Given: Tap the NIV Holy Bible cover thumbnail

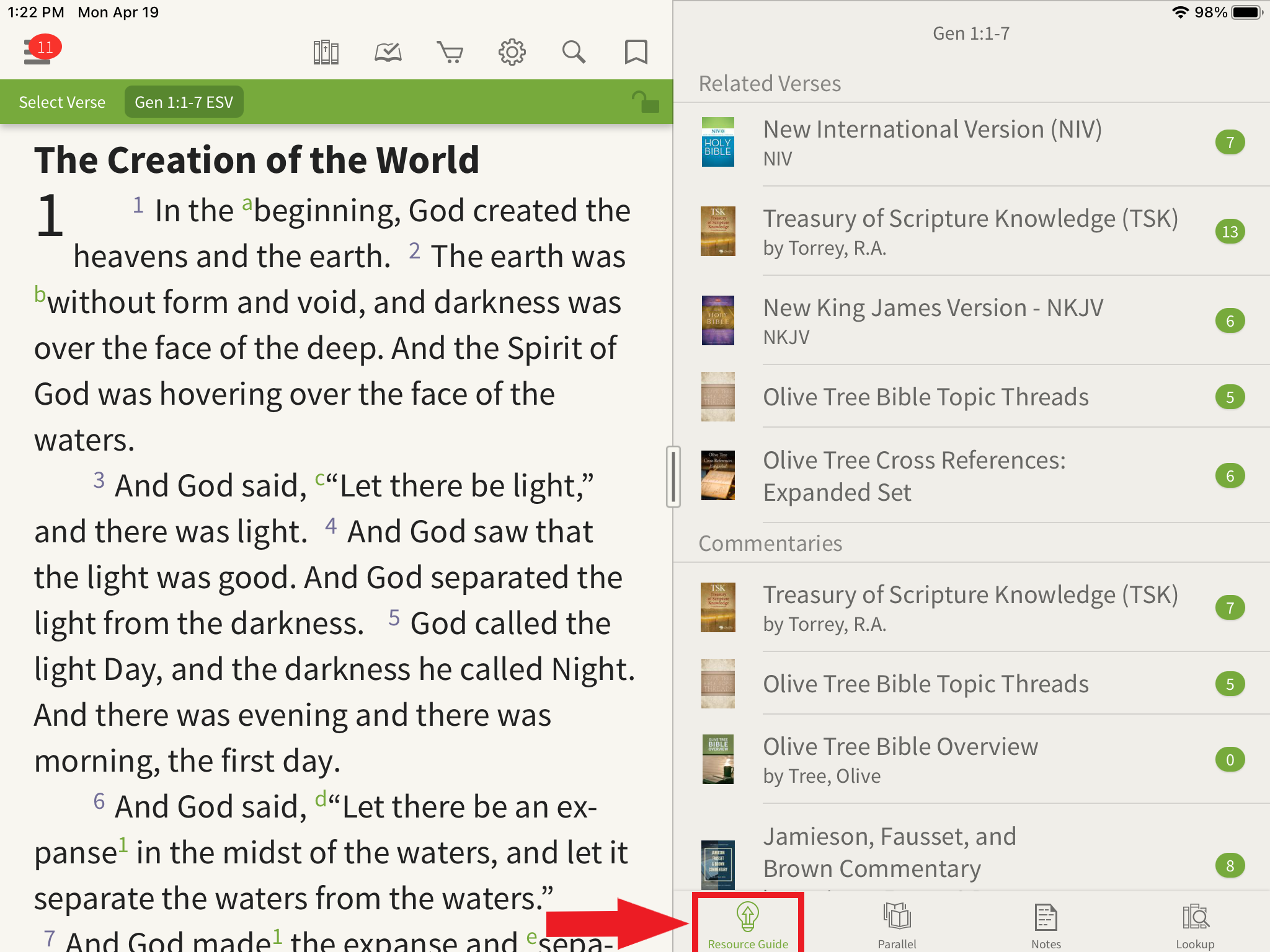Looking at the screenshot, I should pyautogui.click(x=718, y=142).
